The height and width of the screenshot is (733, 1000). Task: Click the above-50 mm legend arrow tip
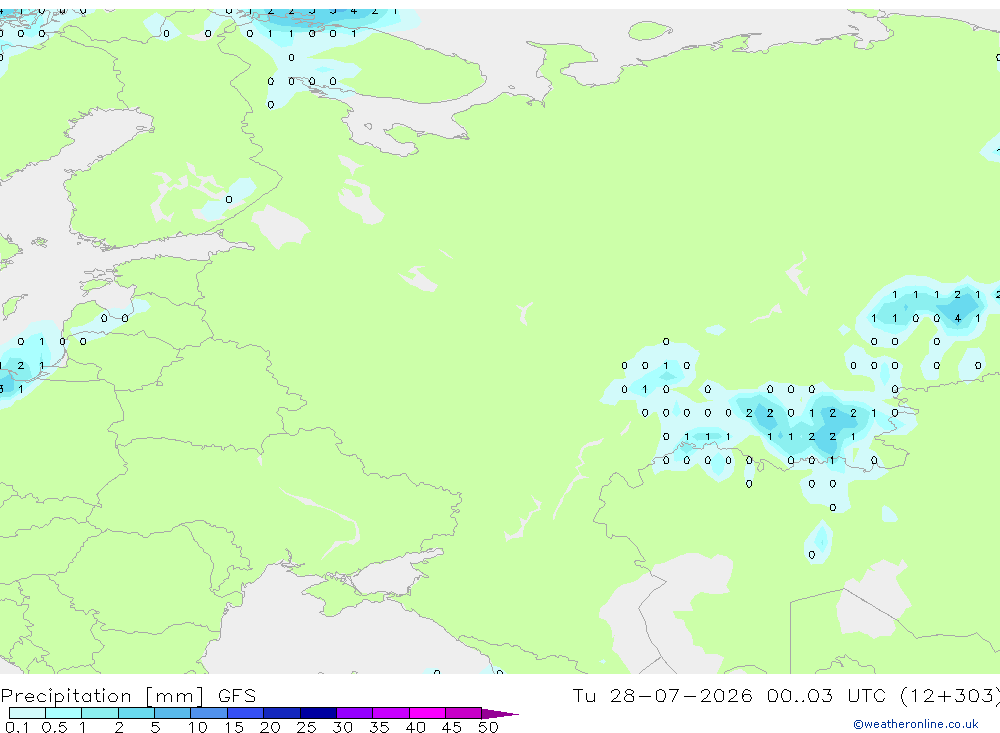(x=500, y=713)
